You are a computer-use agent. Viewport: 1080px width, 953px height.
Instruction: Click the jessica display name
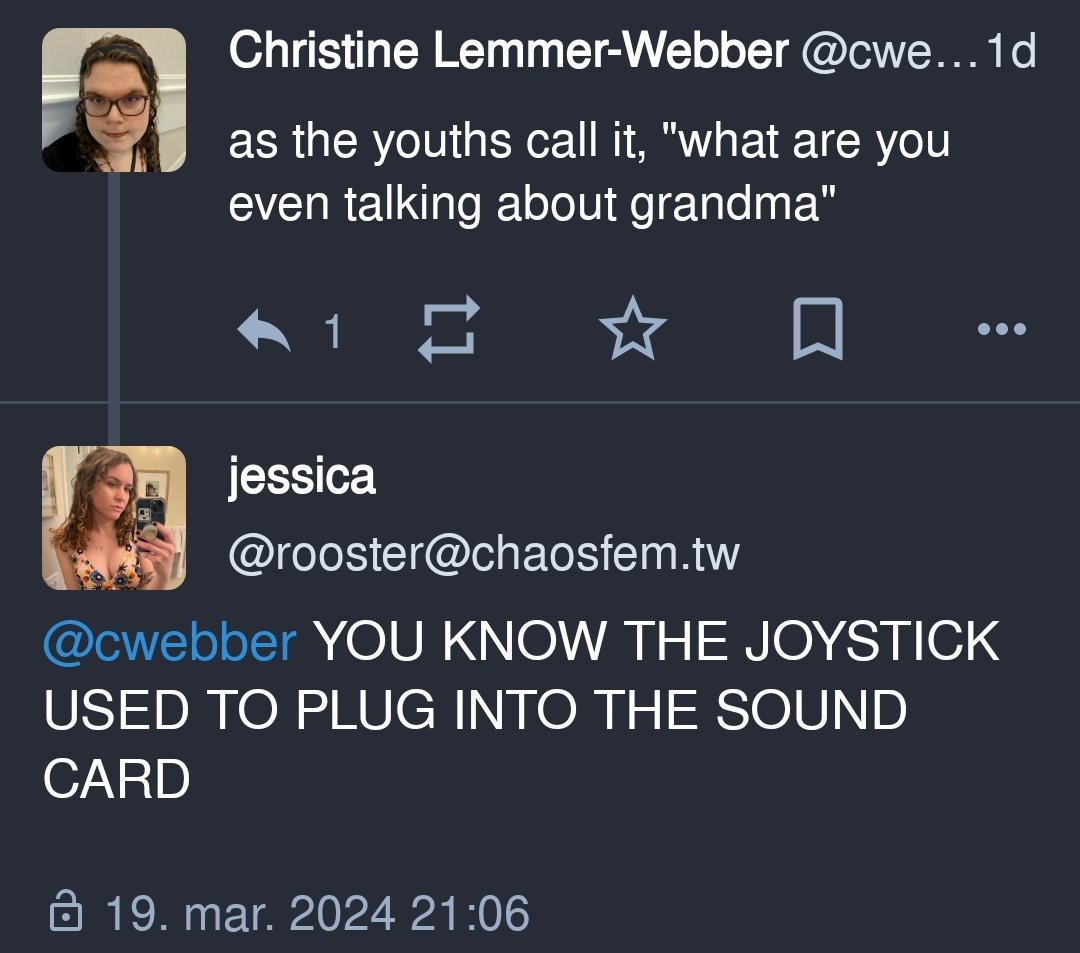click(x=302, y=477)
